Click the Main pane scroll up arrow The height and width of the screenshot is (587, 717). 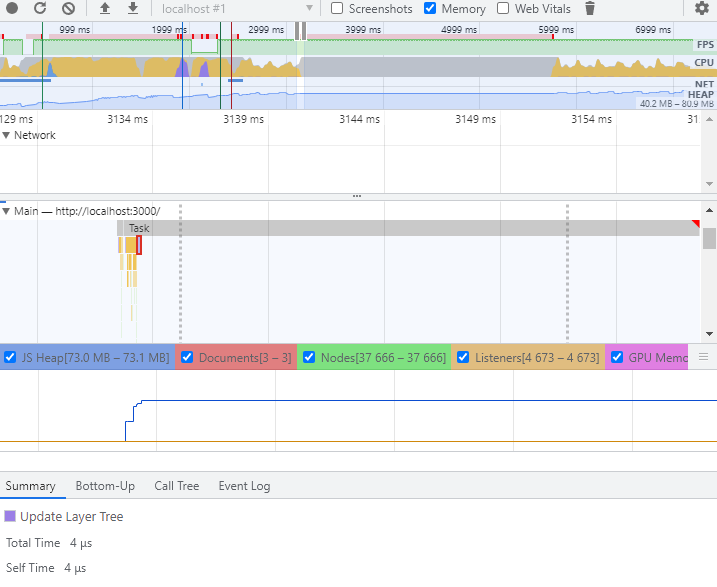(709, 210)
